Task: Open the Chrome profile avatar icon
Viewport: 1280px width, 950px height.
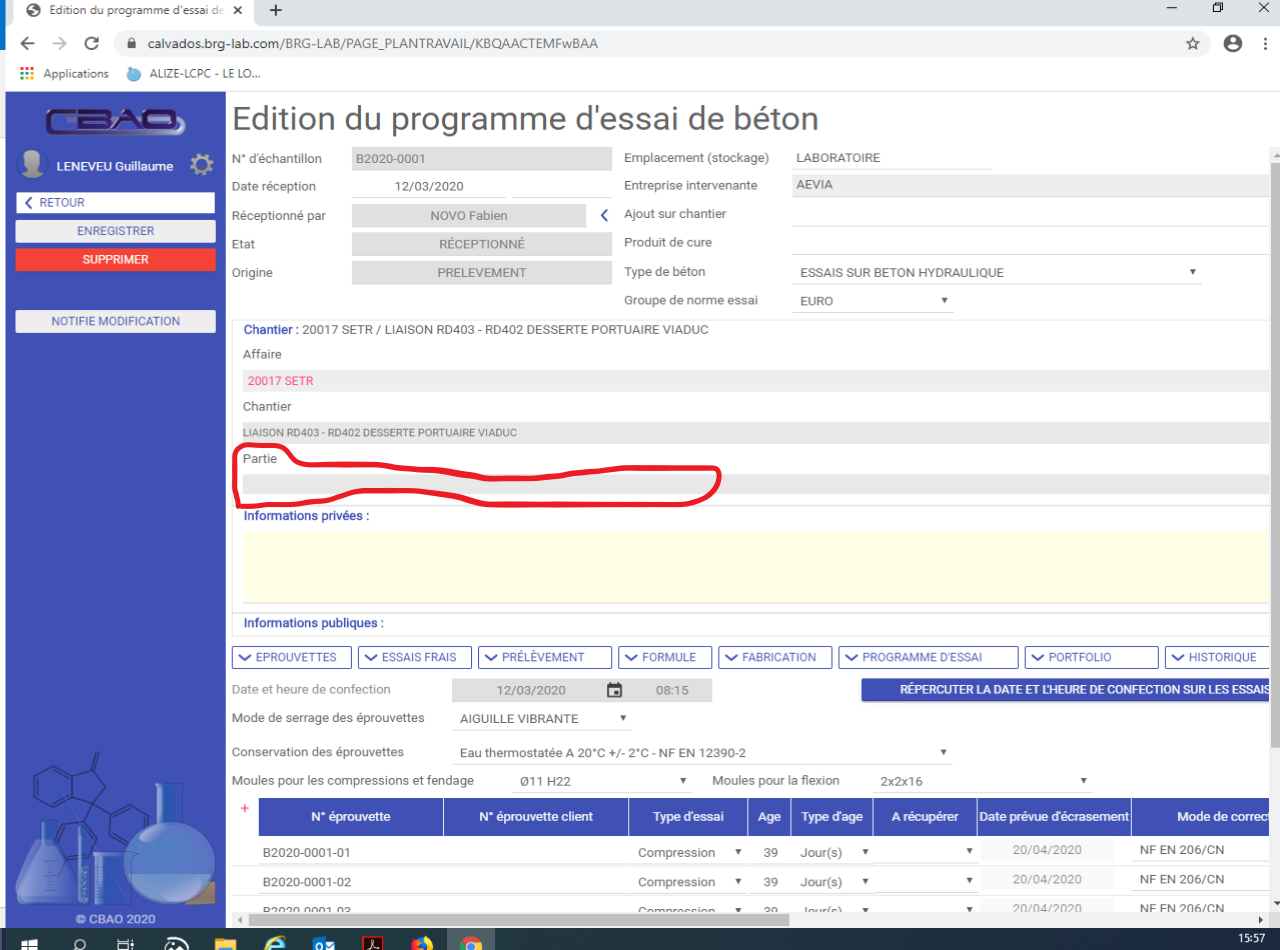Action: coord(1232,44)
